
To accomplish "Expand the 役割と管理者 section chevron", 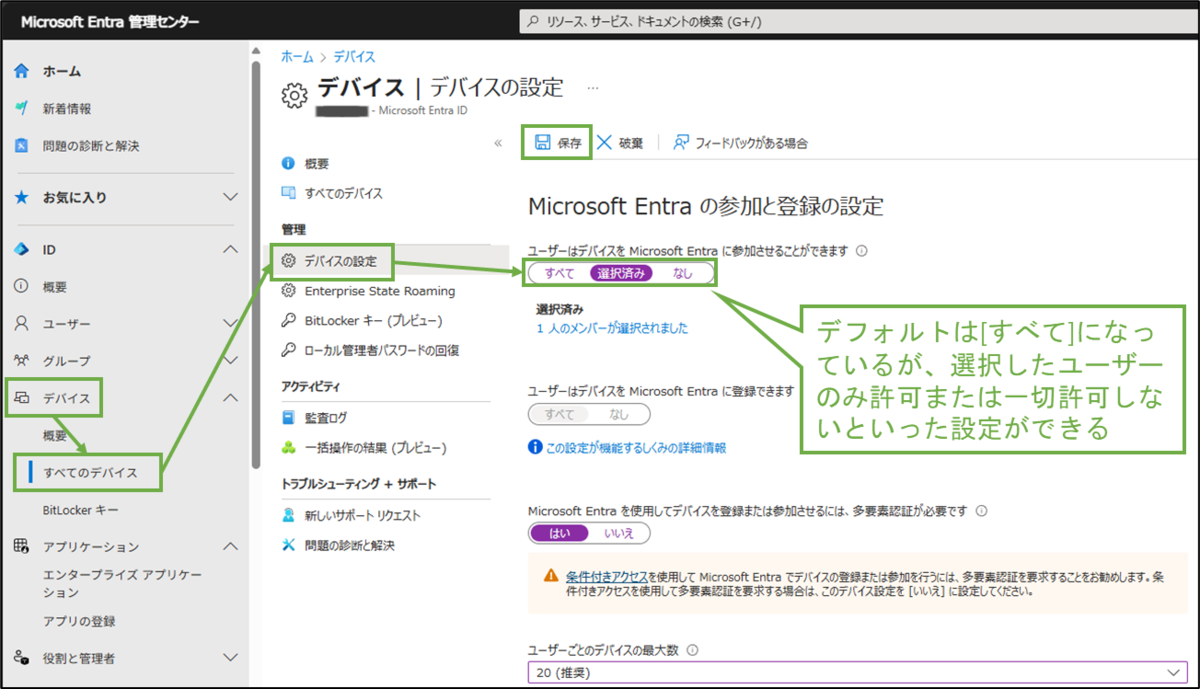I will pos(230,658).
